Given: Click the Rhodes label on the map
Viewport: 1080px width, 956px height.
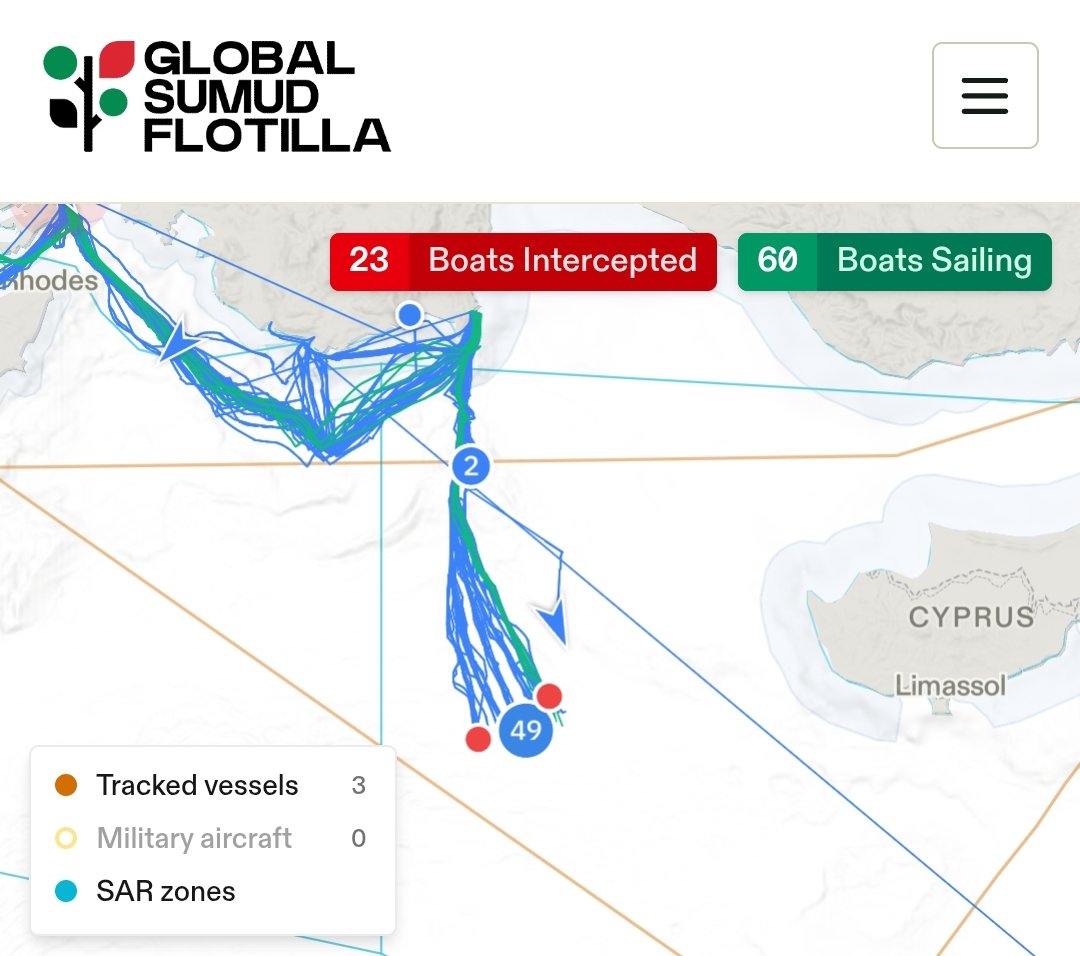Looking at the screenshot, I should [x=49, y=281].
